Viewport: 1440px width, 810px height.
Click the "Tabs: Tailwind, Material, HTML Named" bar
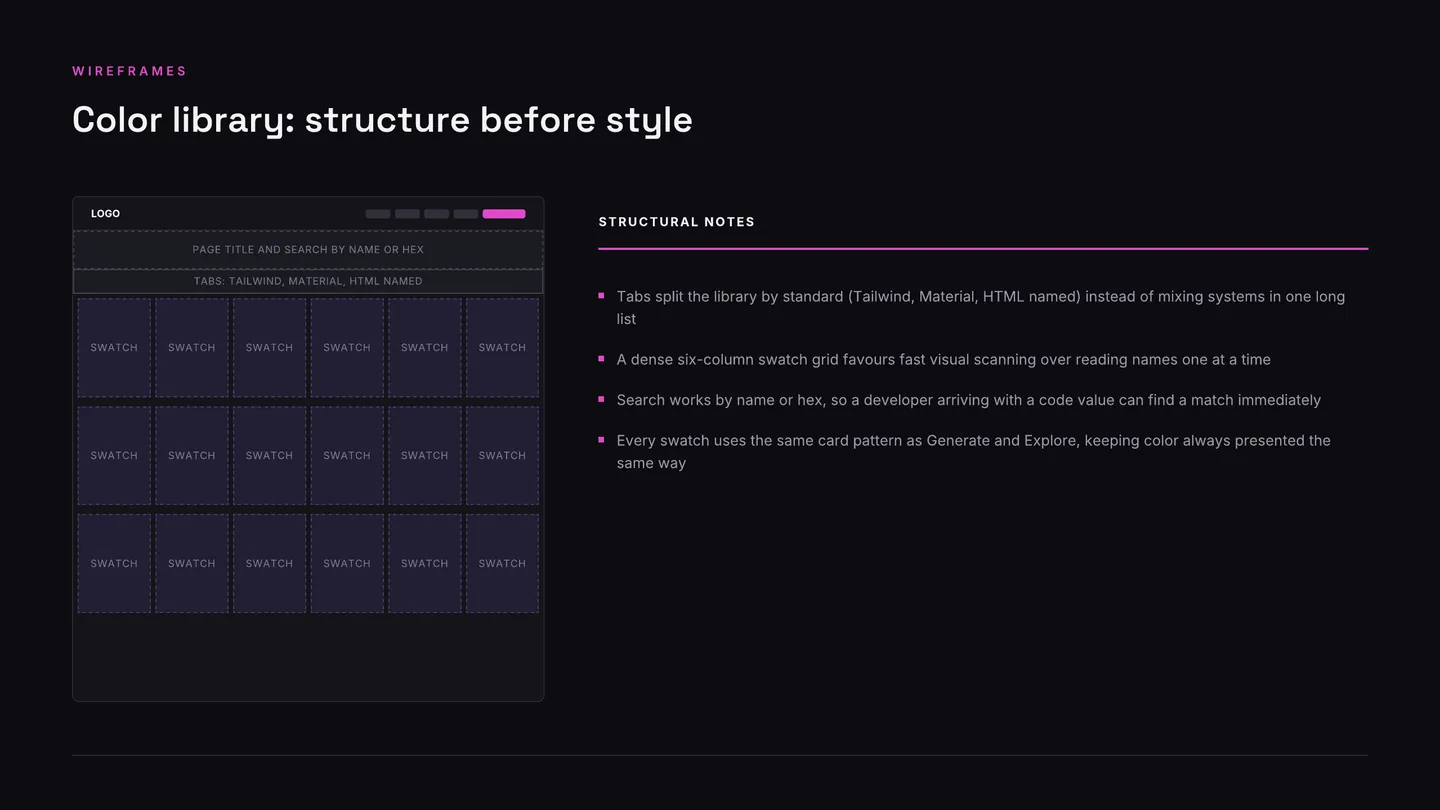click(308, 281)
